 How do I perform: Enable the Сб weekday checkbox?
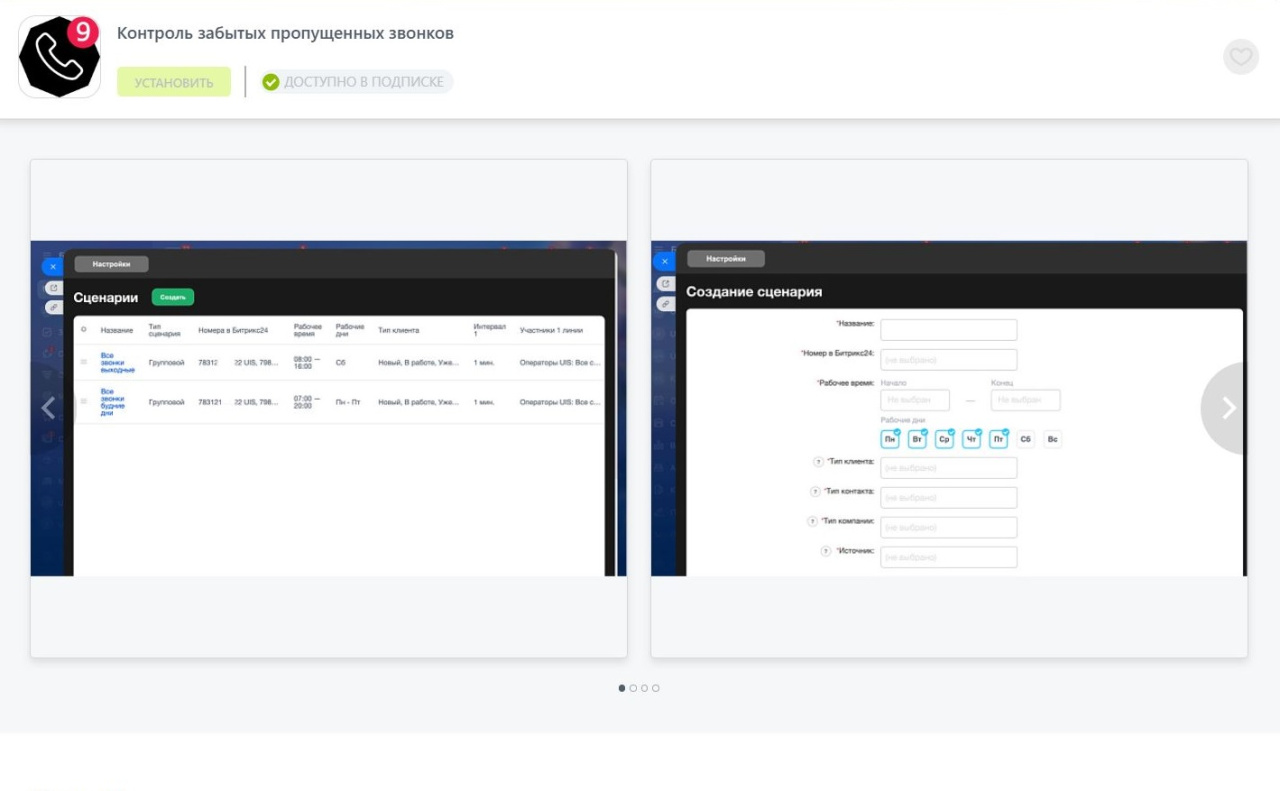(1025, 439)
